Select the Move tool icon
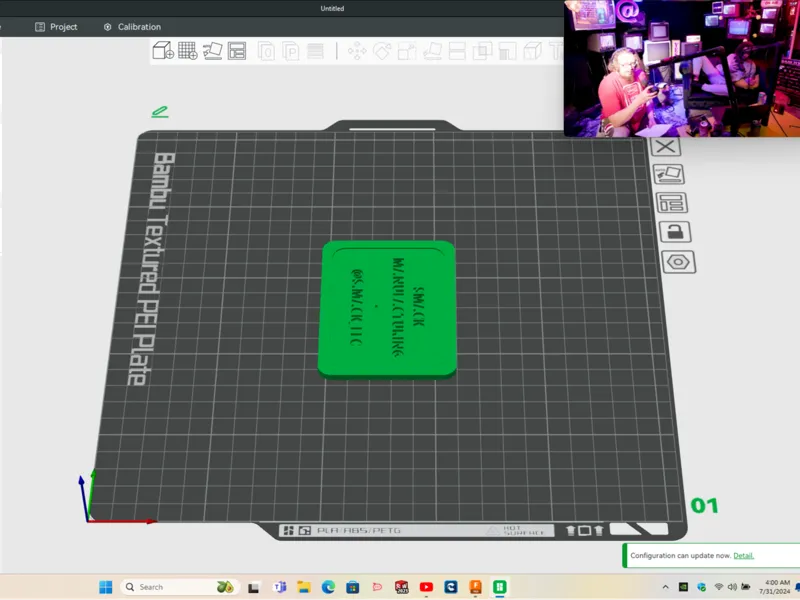Image resolution: width=800 pixels, height=600 pixels. (357, 51)
